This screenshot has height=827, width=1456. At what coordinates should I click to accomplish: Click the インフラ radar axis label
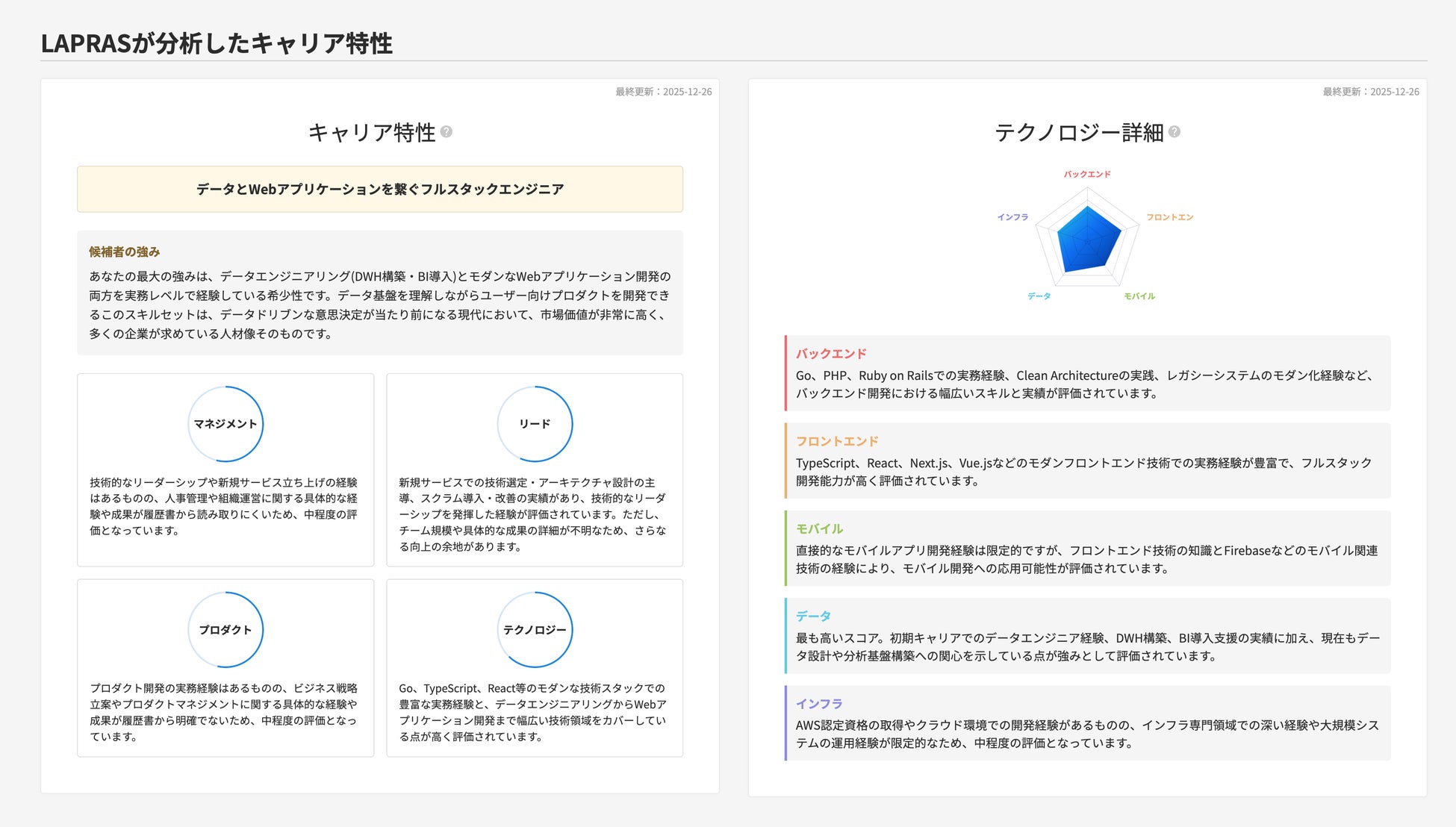pyautogui.click(x=1012, y=217)
